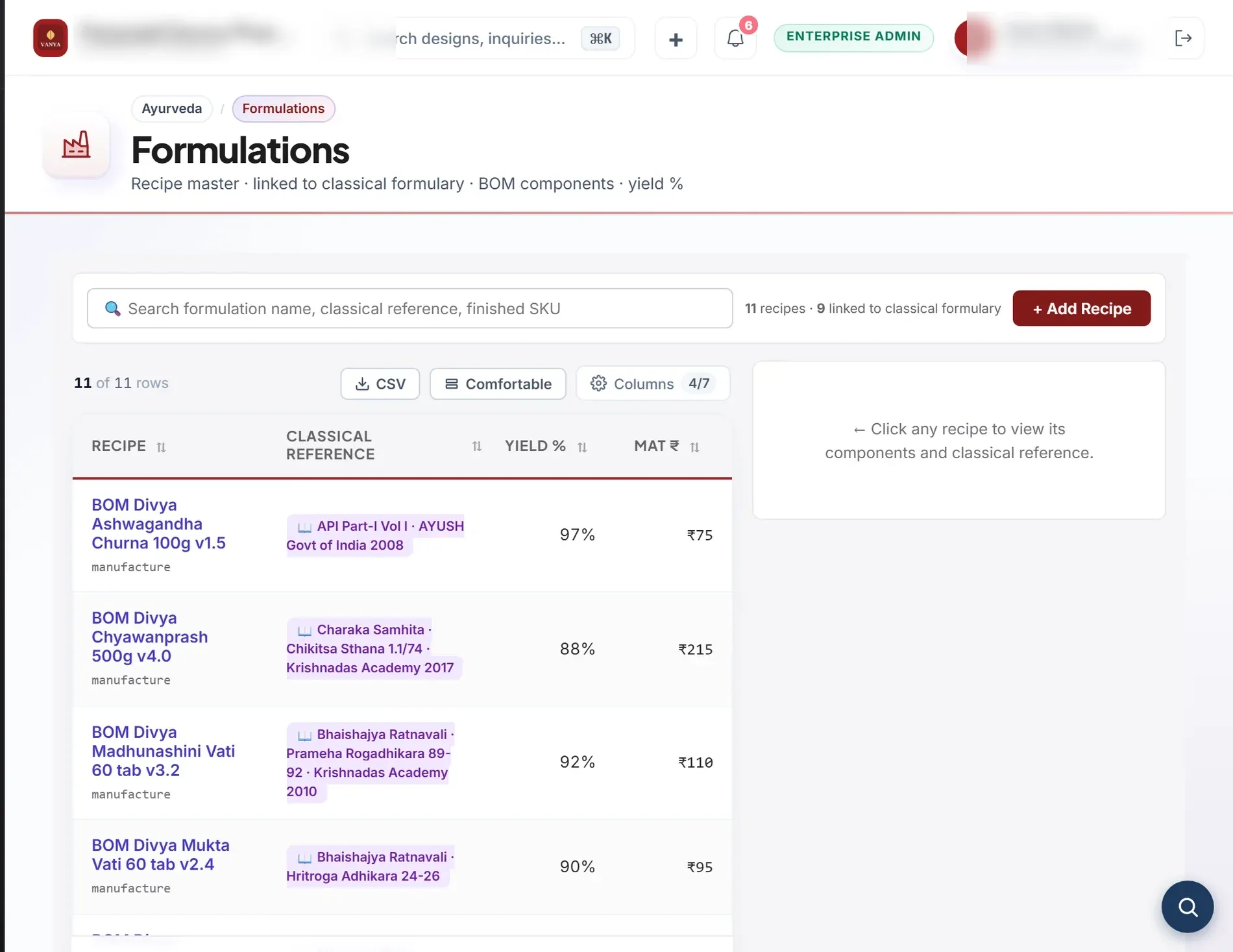Click the logout icon
Image resolution: width=1233 pixels, height=952 pixels.
1184,38
